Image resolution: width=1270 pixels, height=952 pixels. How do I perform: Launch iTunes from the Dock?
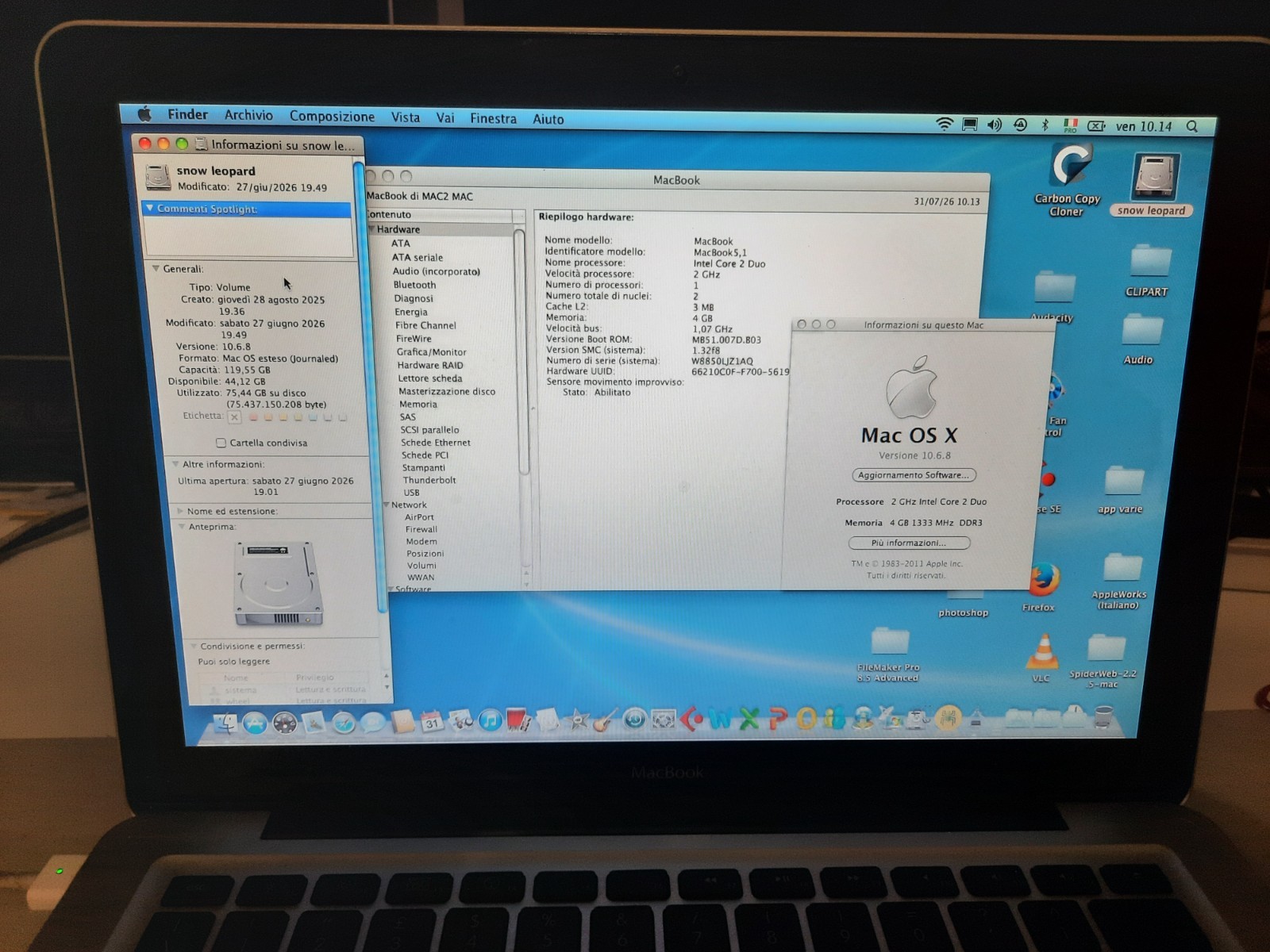491,720
